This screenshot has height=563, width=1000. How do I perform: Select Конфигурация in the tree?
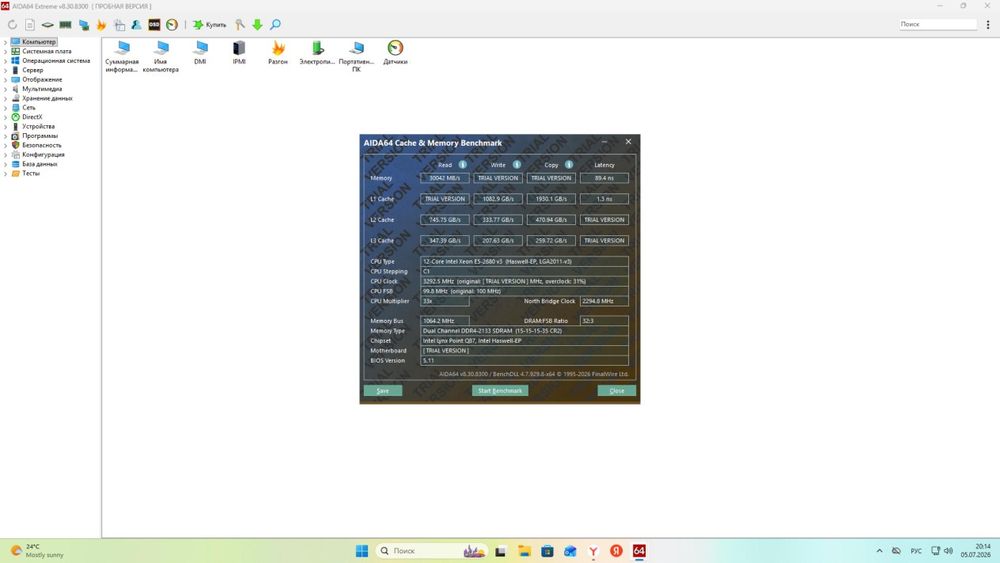pyautogui.click(x=43, y=154)
